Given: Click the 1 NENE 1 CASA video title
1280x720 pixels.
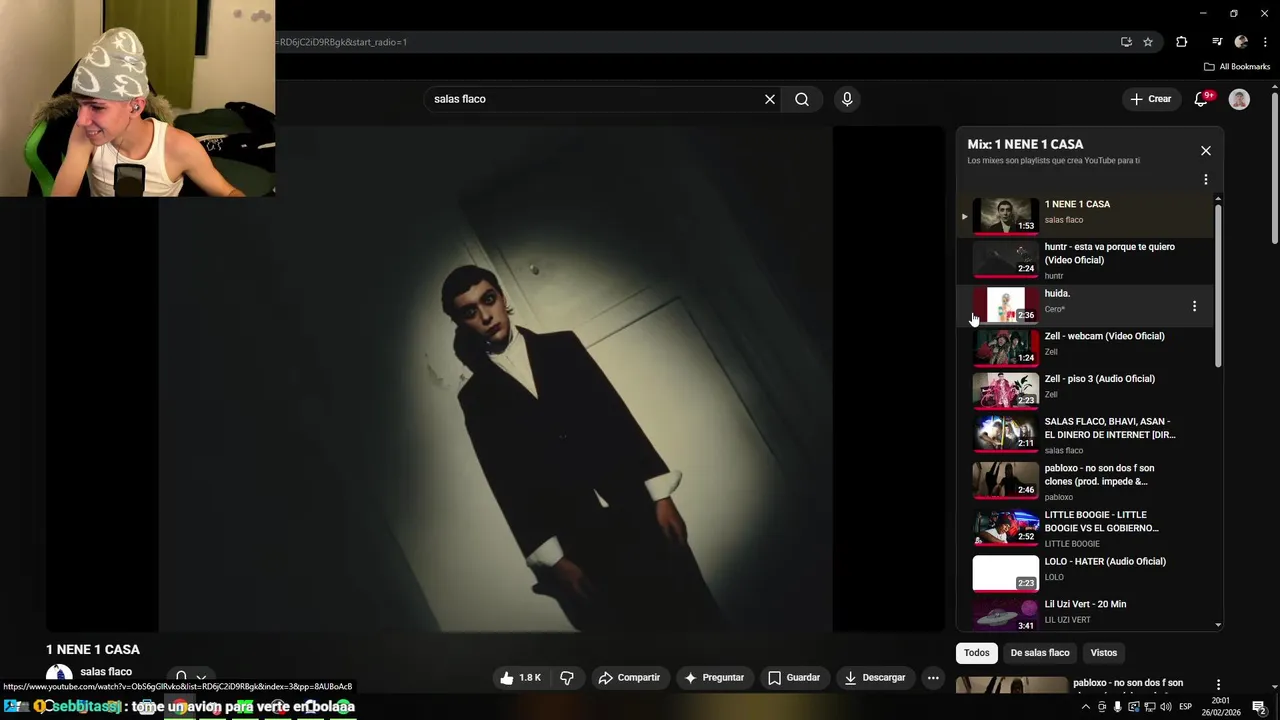Looking at the screenshot, I should click(93, 649).
